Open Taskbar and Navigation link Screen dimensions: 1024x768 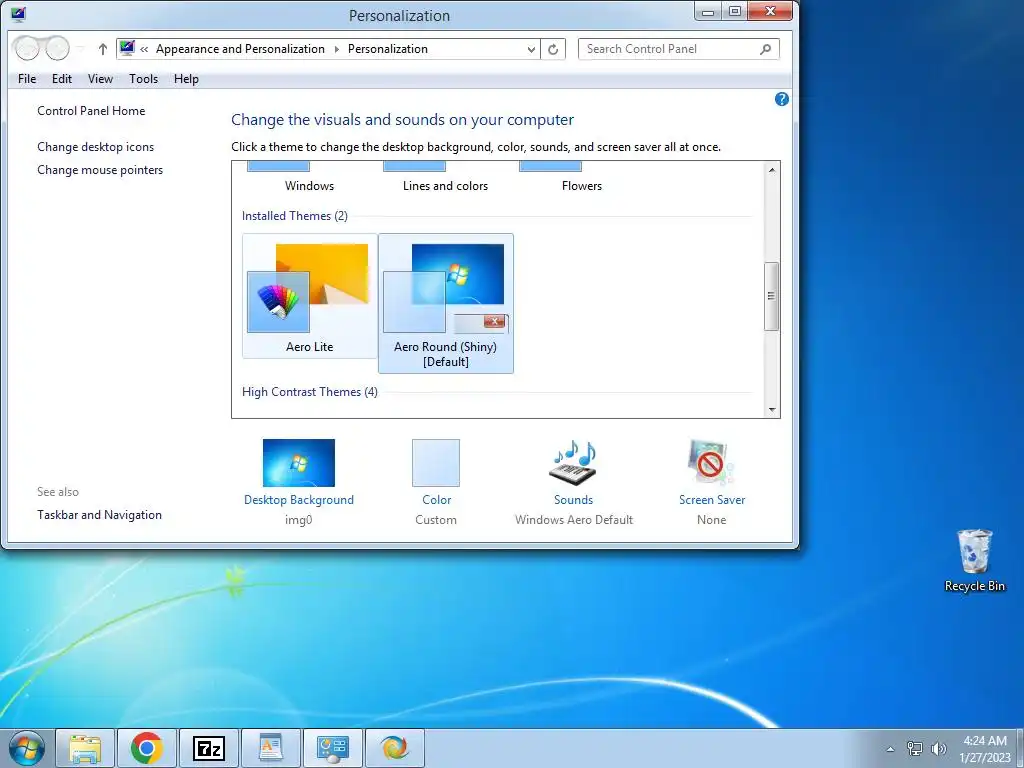[x=99, y=515]
